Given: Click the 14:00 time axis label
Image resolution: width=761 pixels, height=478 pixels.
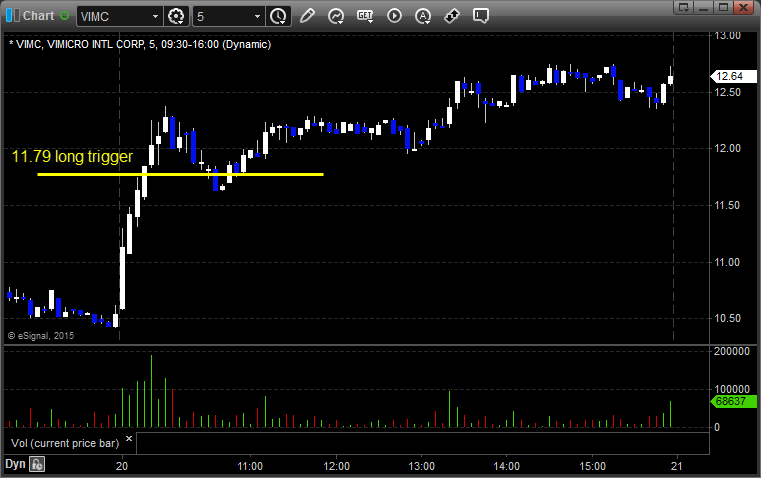Looking at the screenshot, I should pyautogui.click(x=507, y=466).
